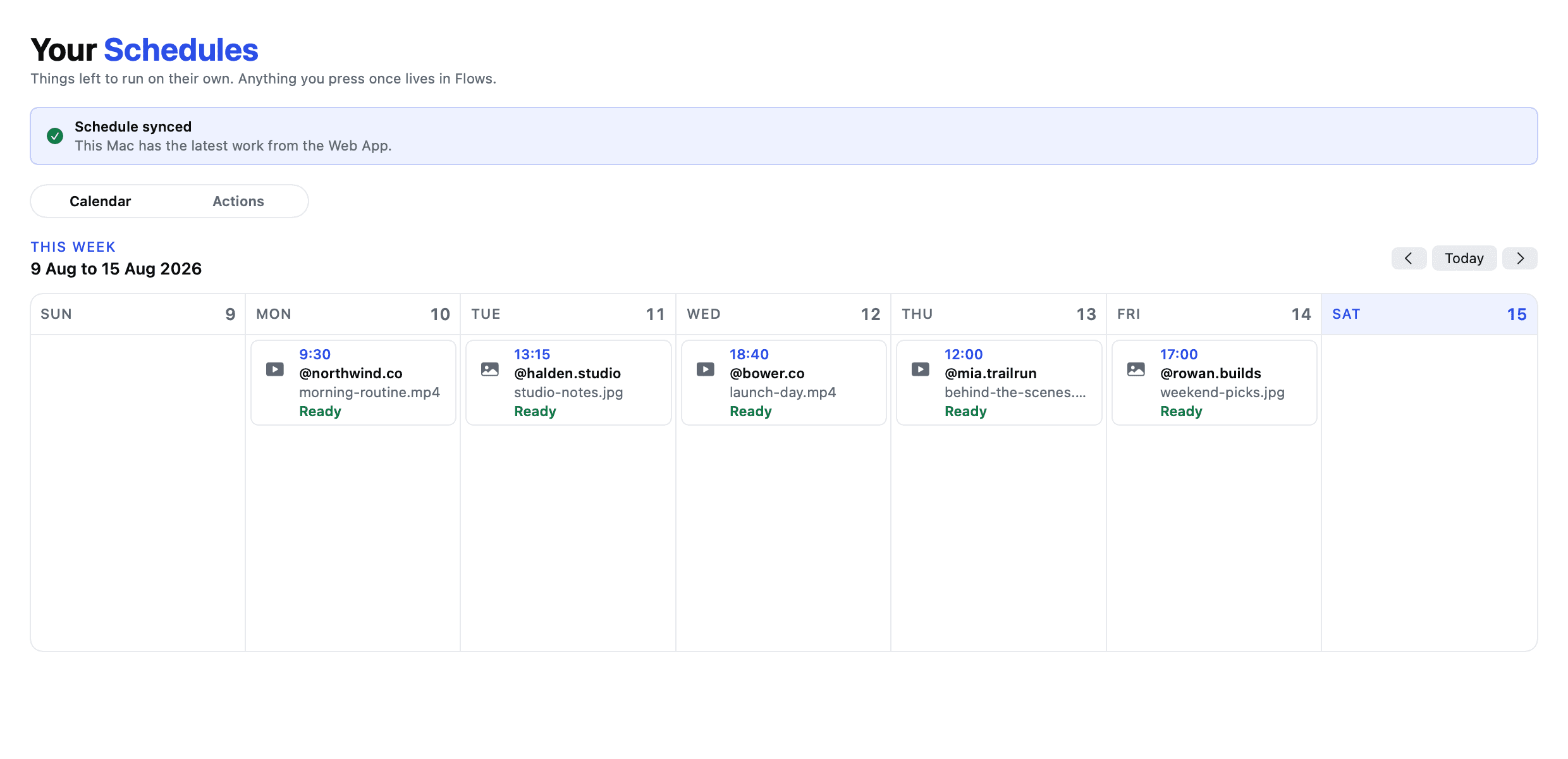The height and width of the screenshot is (759, 1568).
Task: Click the Schedule synced banner title
Action: click(133, 126)
